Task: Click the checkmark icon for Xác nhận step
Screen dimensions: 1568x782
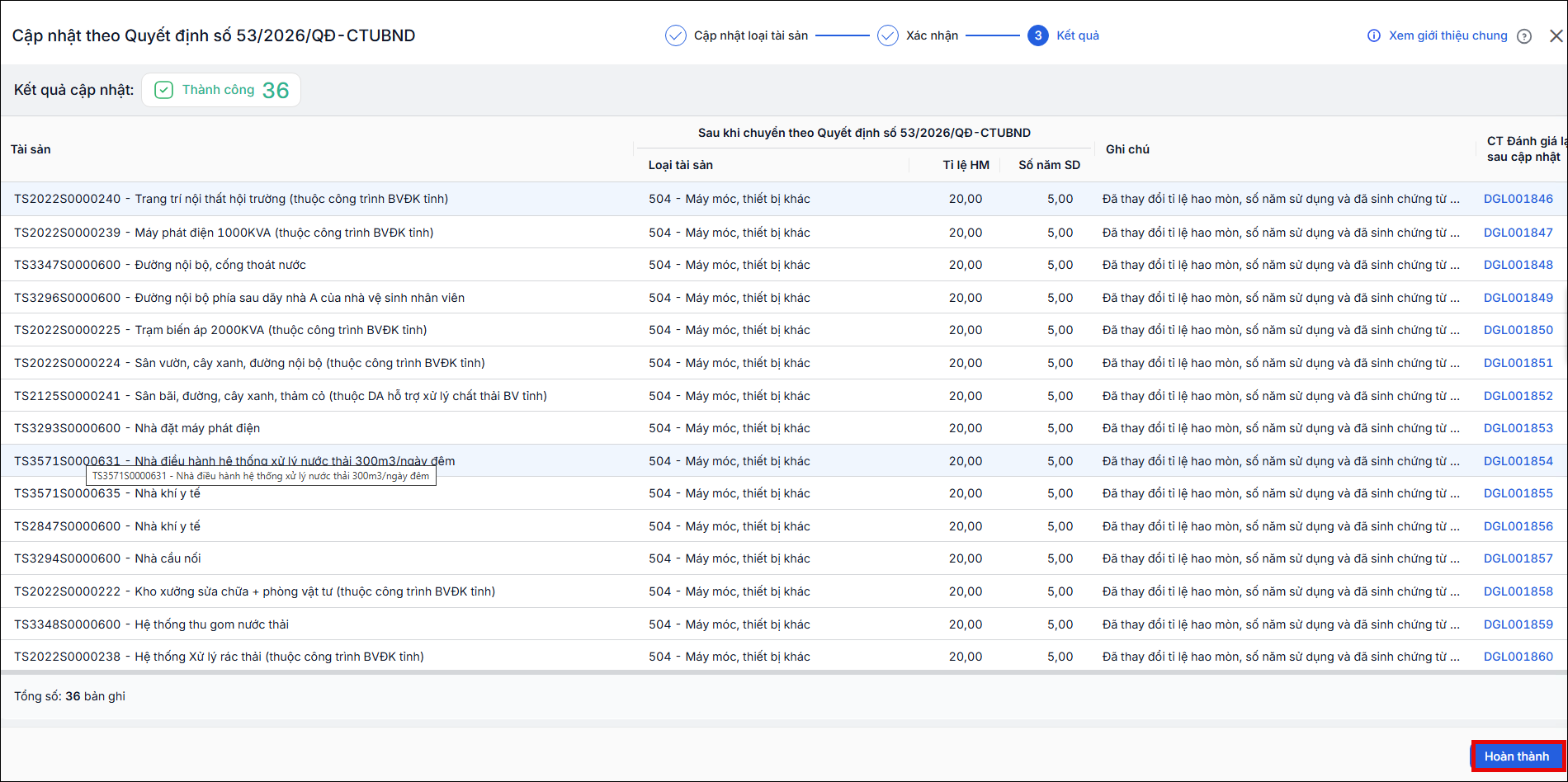Action: (x=888, y=35)
